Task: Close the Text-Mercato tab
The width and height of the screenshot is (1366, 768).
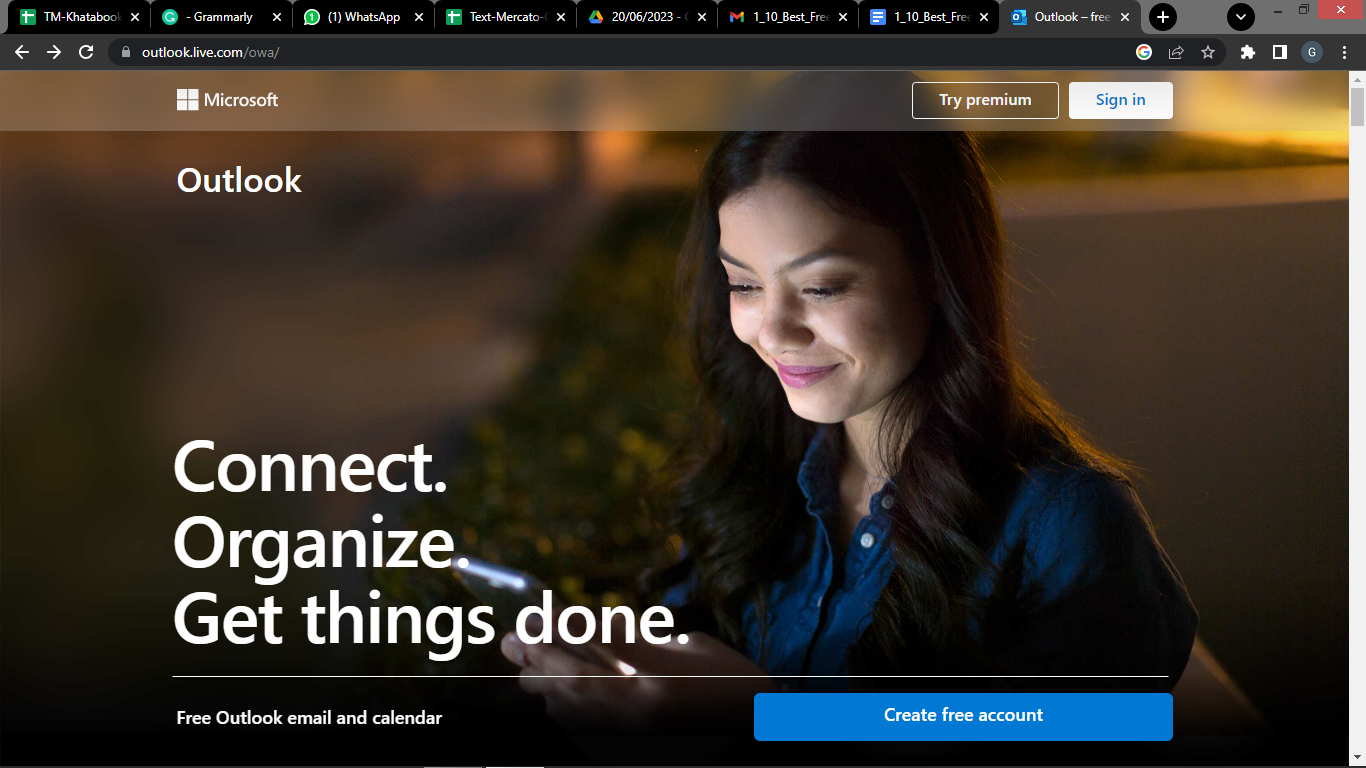Action: [x=561, y=17]
